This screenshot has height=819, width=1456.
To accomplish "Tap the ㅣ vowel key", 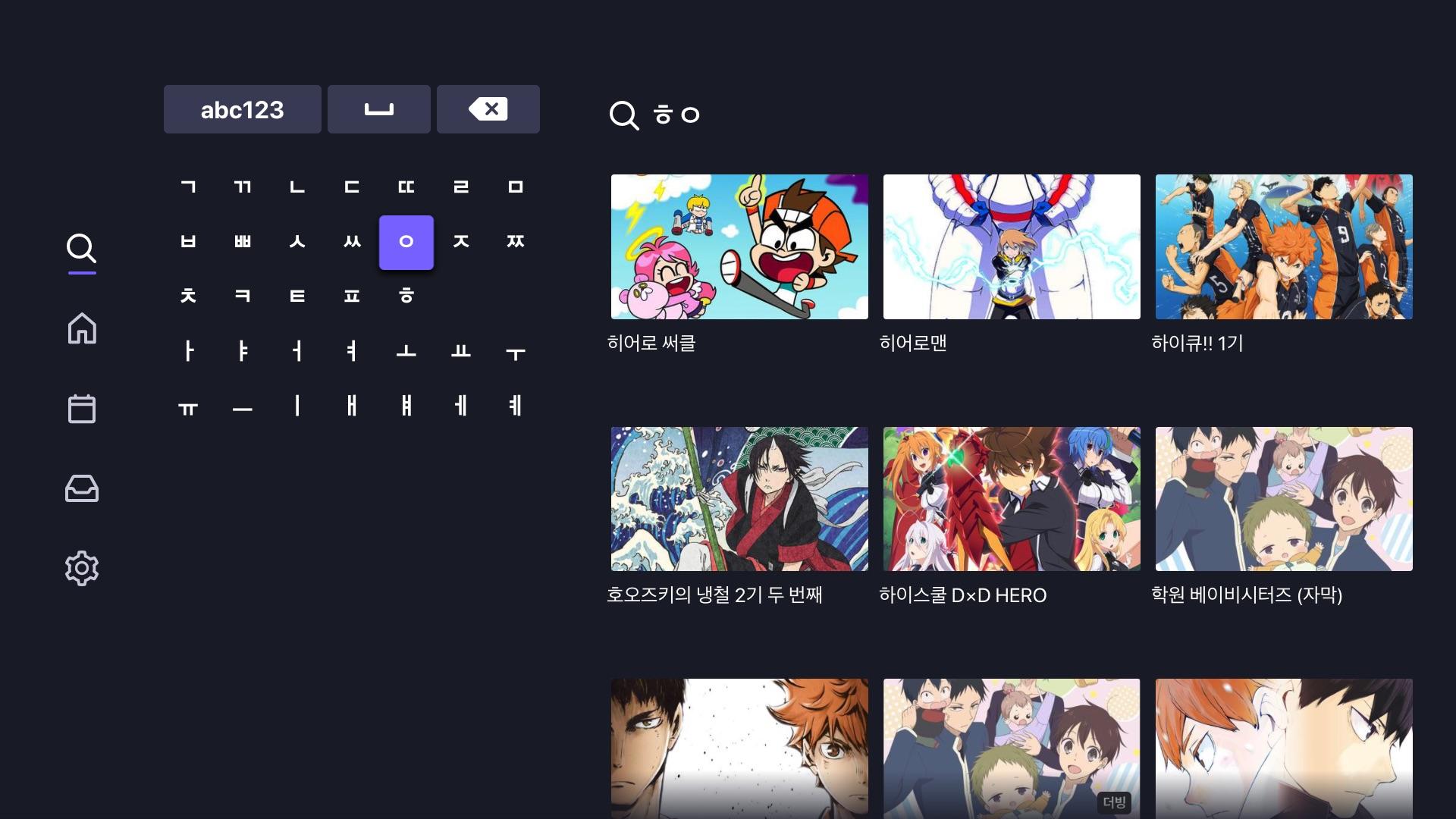I will click(x=297, y=406).
